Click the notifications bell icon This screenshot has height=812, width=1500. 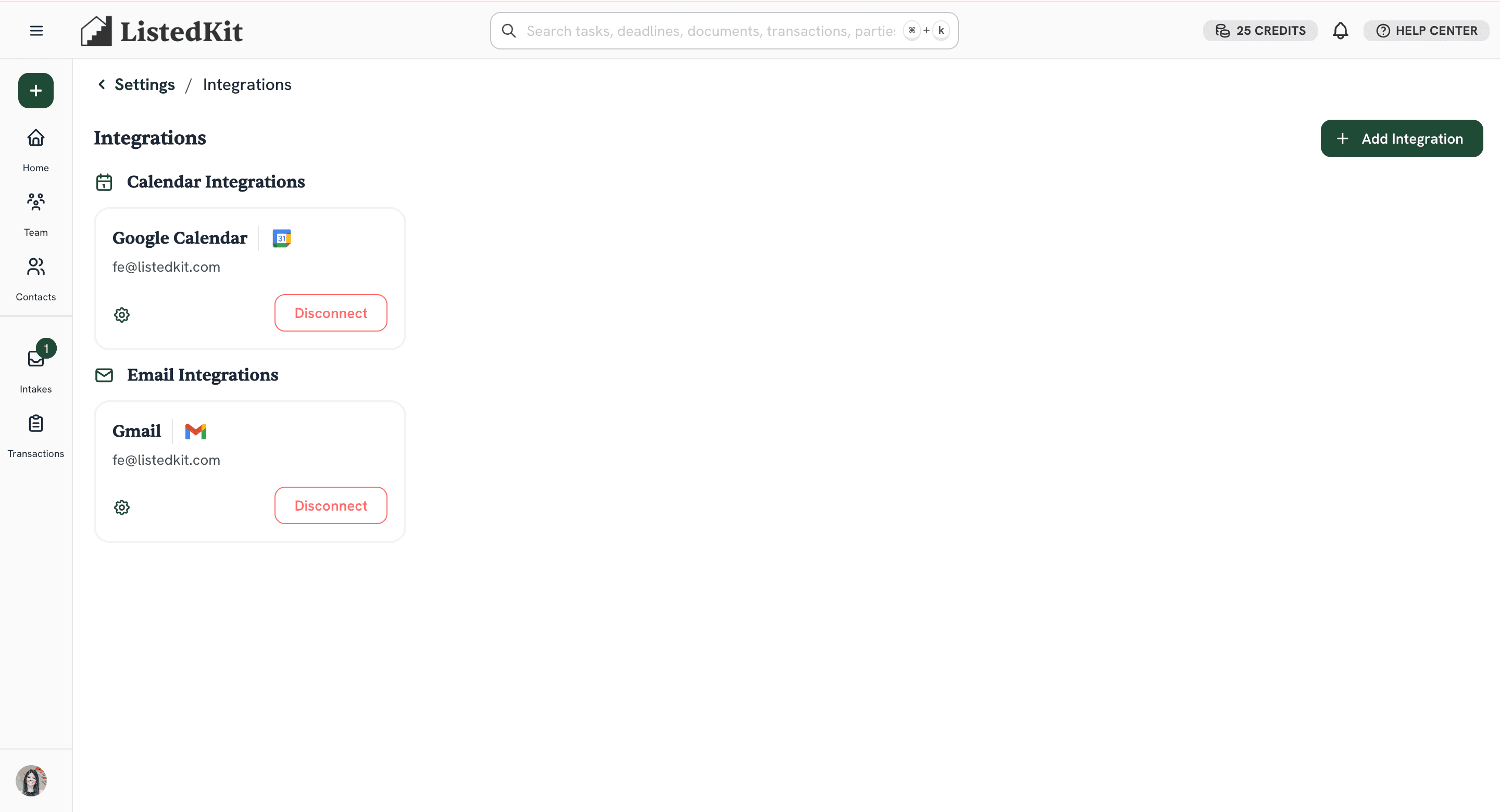pos(1340,30)
